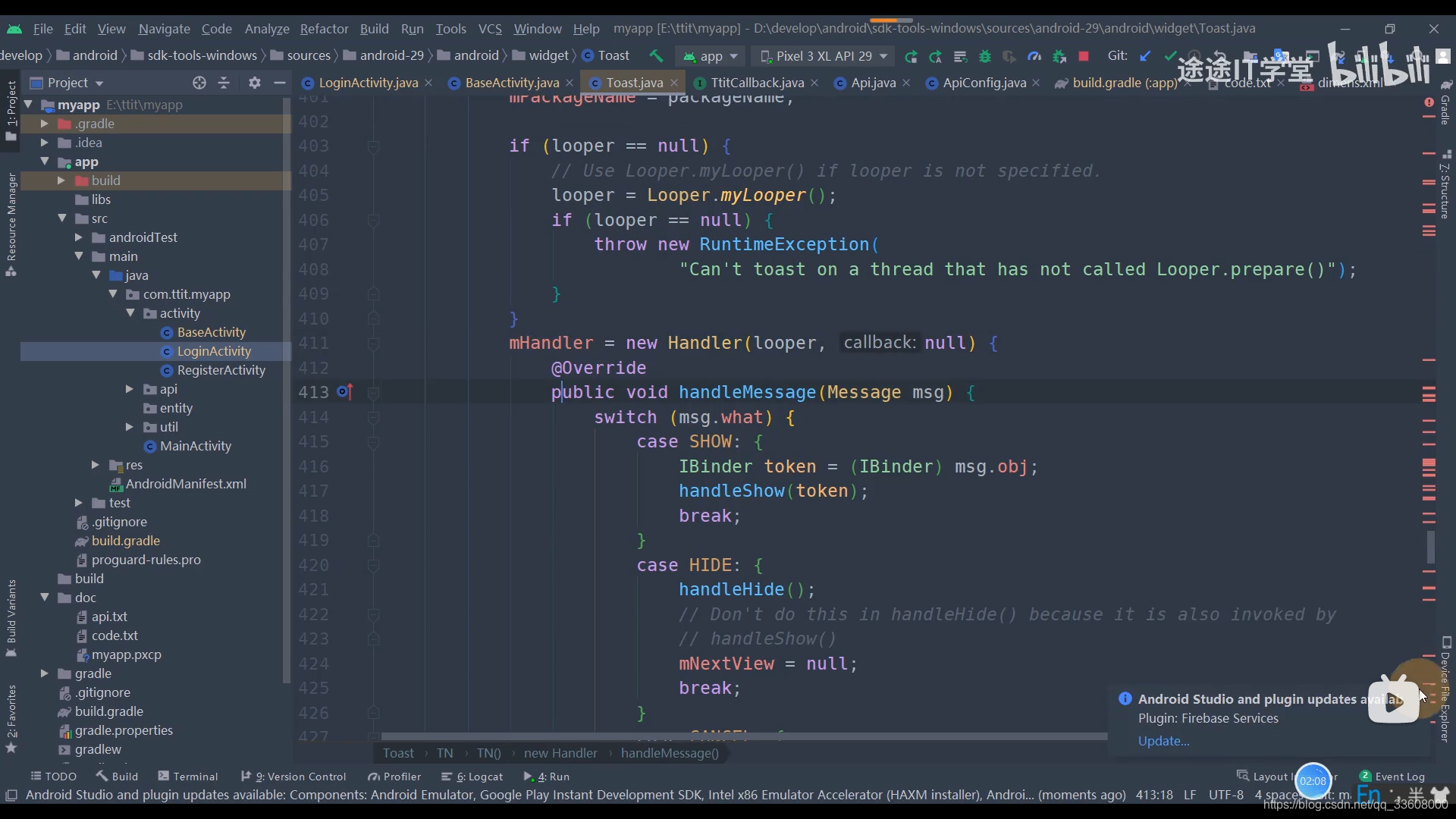
Task: Open the Pixel 3 XL API 29 device dropdown
Action: point(824,56)
